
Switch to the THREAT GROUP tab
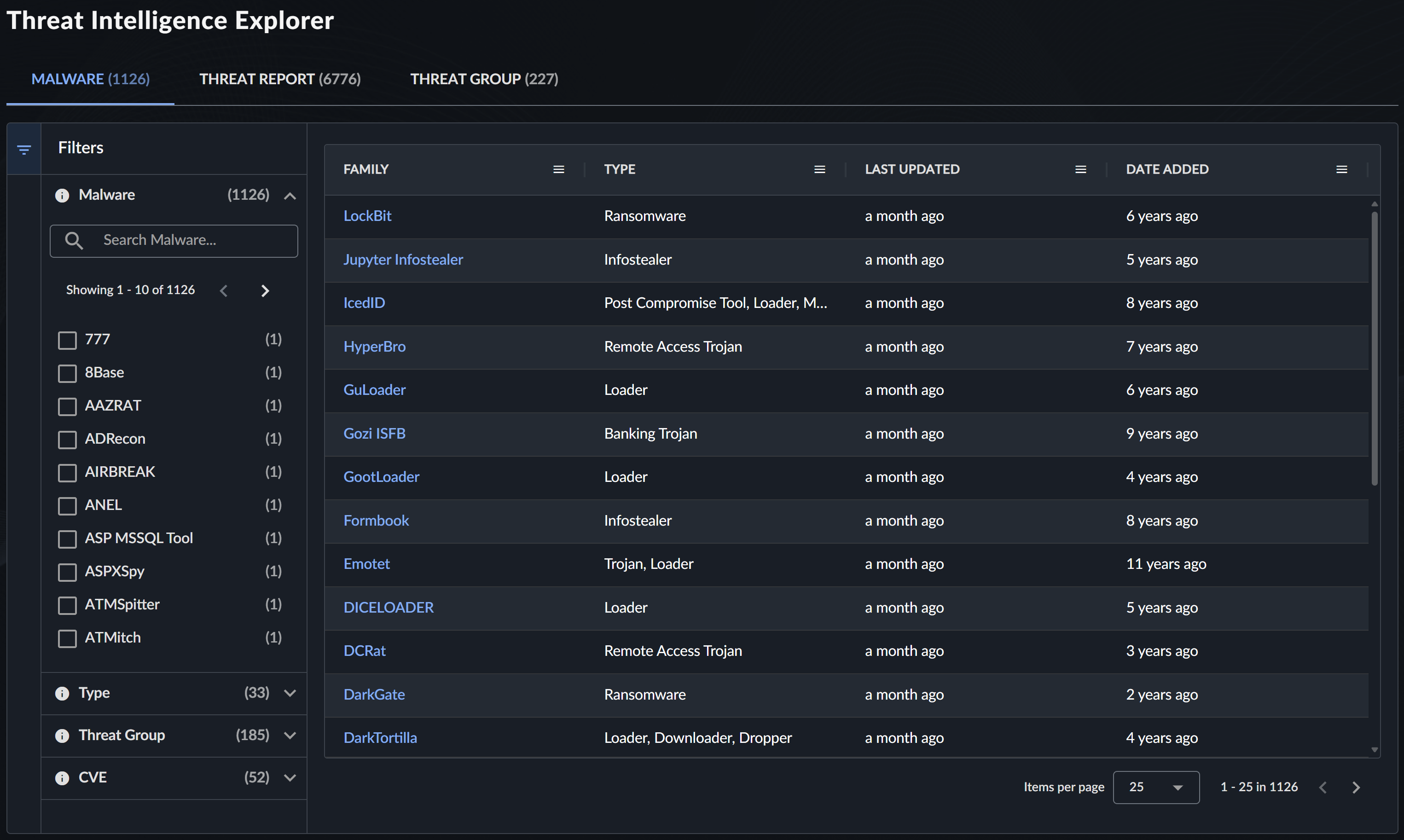tap(484, 79)
